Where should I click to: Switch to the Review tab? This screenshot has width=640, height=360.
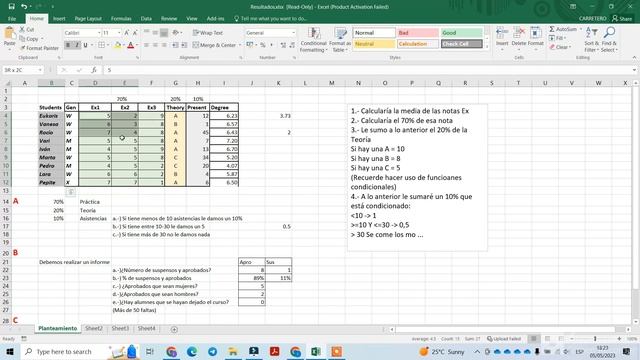tap(169, 18)
